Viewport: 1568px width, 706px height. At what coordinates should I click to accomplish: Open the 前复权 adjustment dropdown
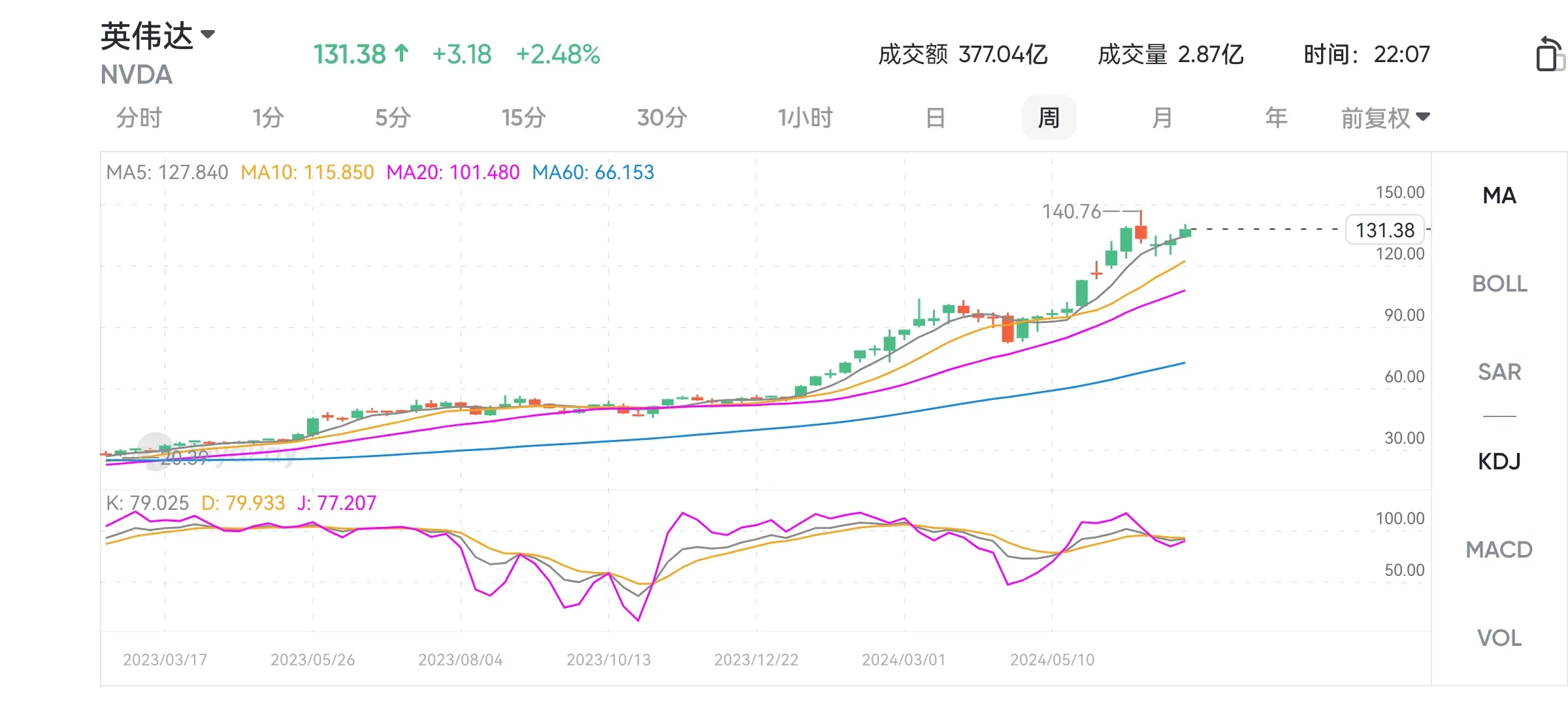coord(1385,118)
